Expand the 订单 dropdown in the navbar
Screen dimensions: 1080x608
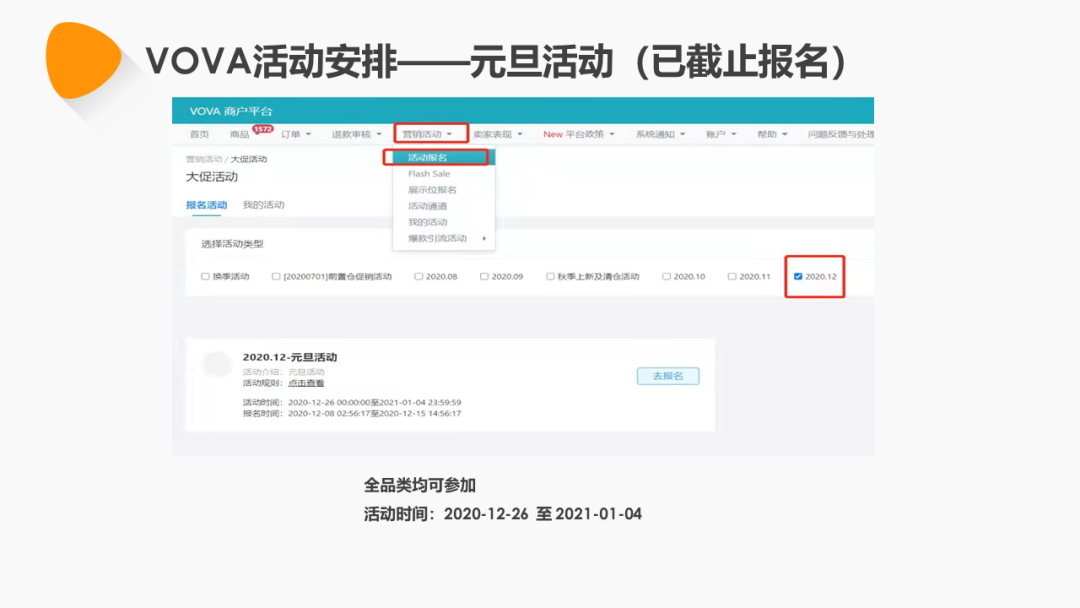point(295,134)
